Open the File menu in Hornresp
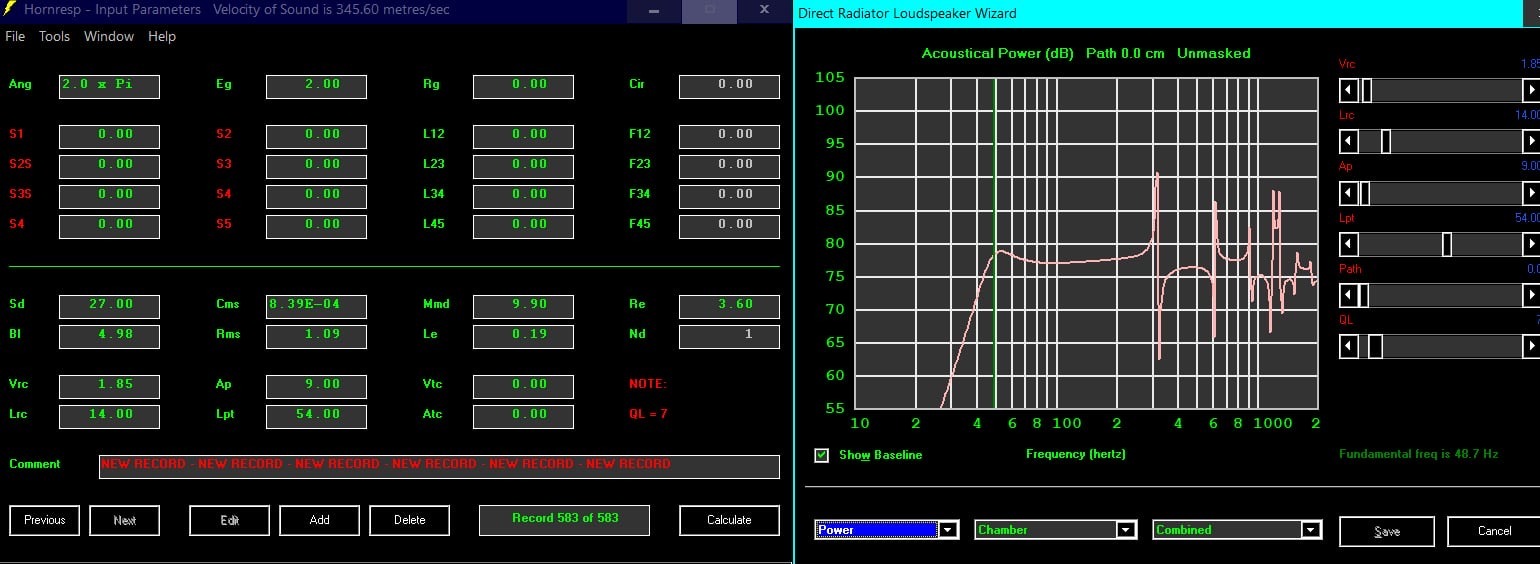 15,36
